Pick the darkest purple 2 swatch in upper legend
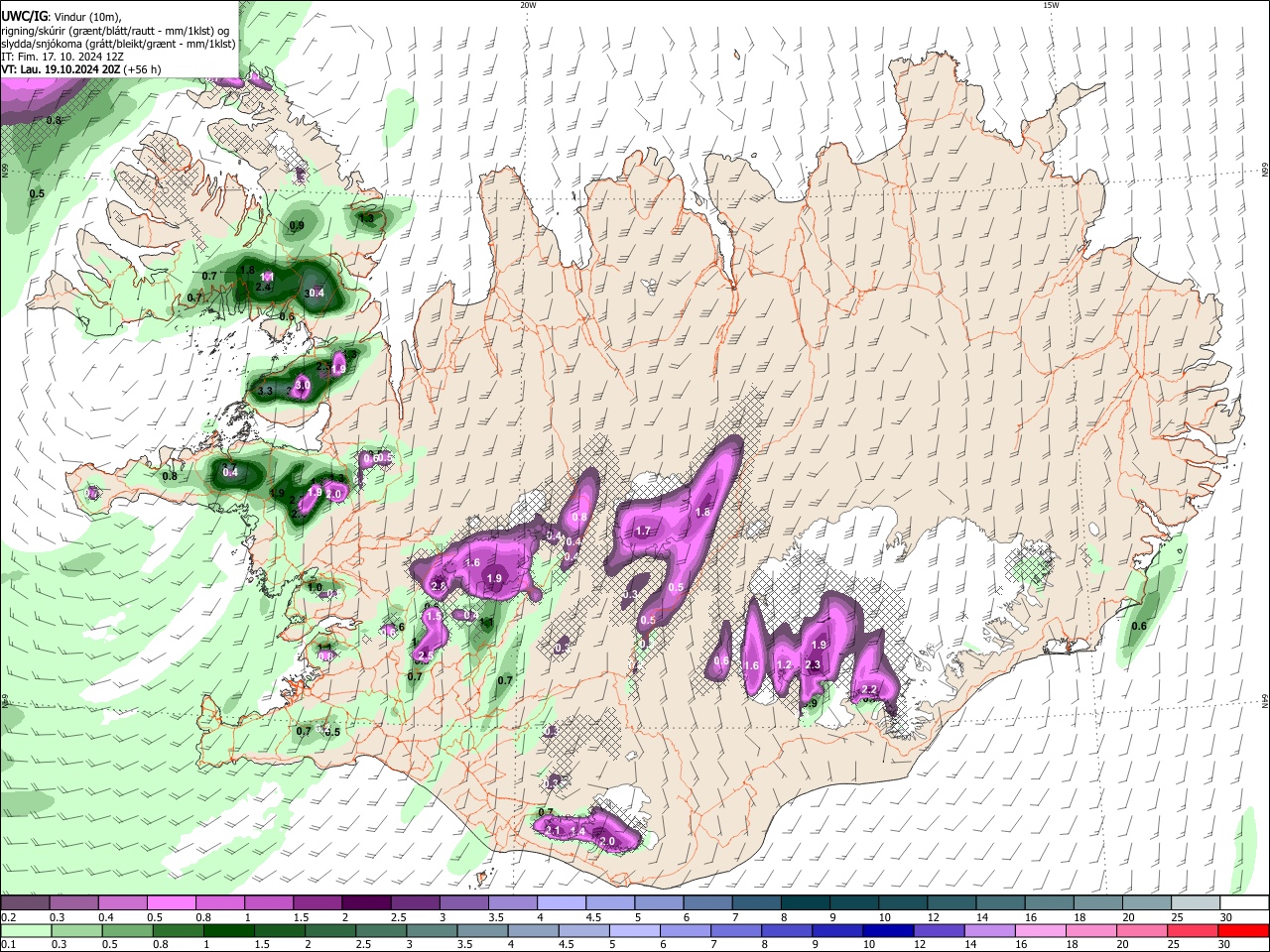 pos(366,902)
